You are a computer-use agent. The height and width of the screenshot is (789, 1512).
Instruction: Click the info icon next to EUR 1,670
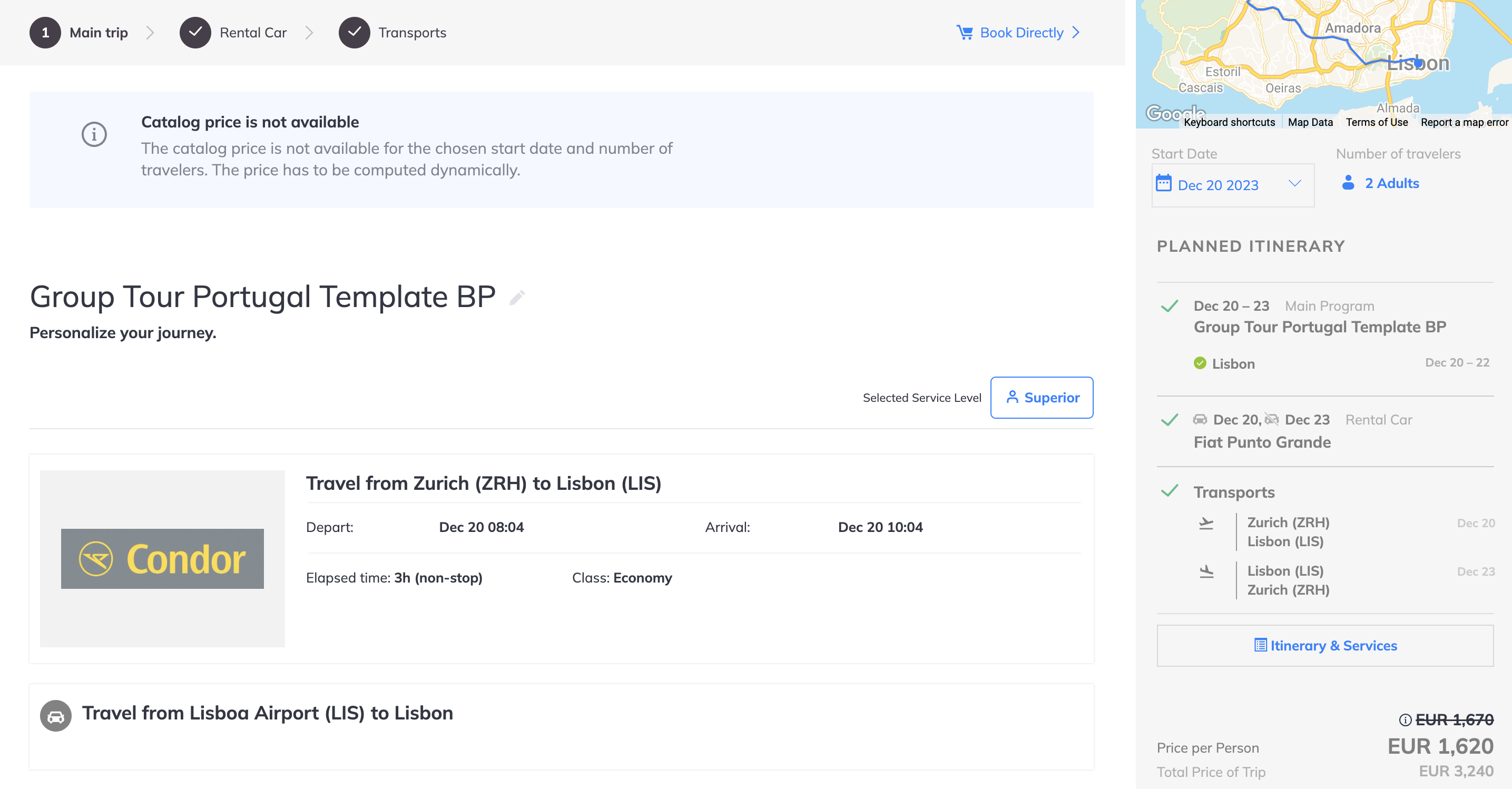[x=1405, y=720]
